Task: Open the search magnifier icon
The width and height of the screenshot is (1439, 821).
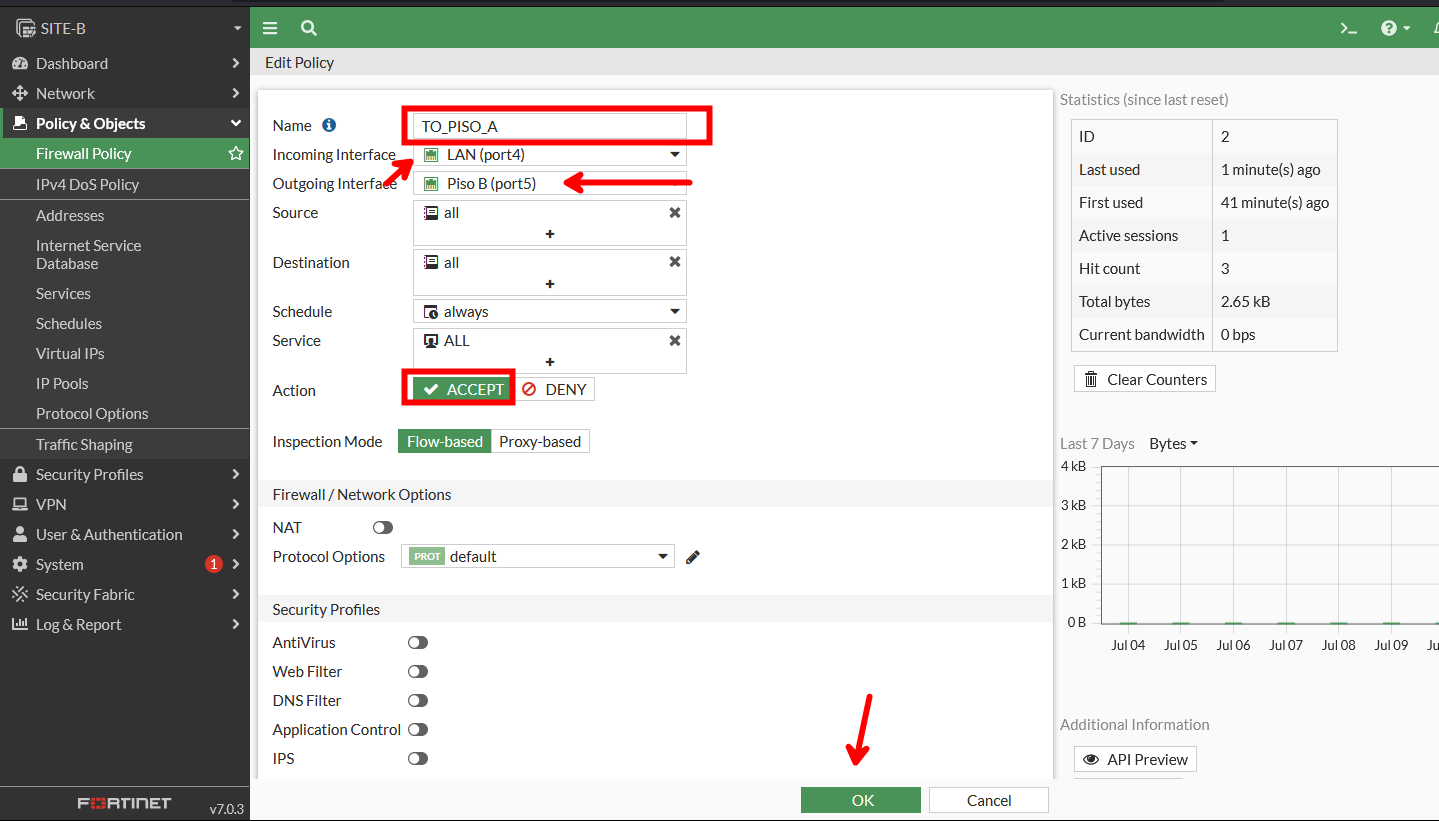Action: (309, 28)
